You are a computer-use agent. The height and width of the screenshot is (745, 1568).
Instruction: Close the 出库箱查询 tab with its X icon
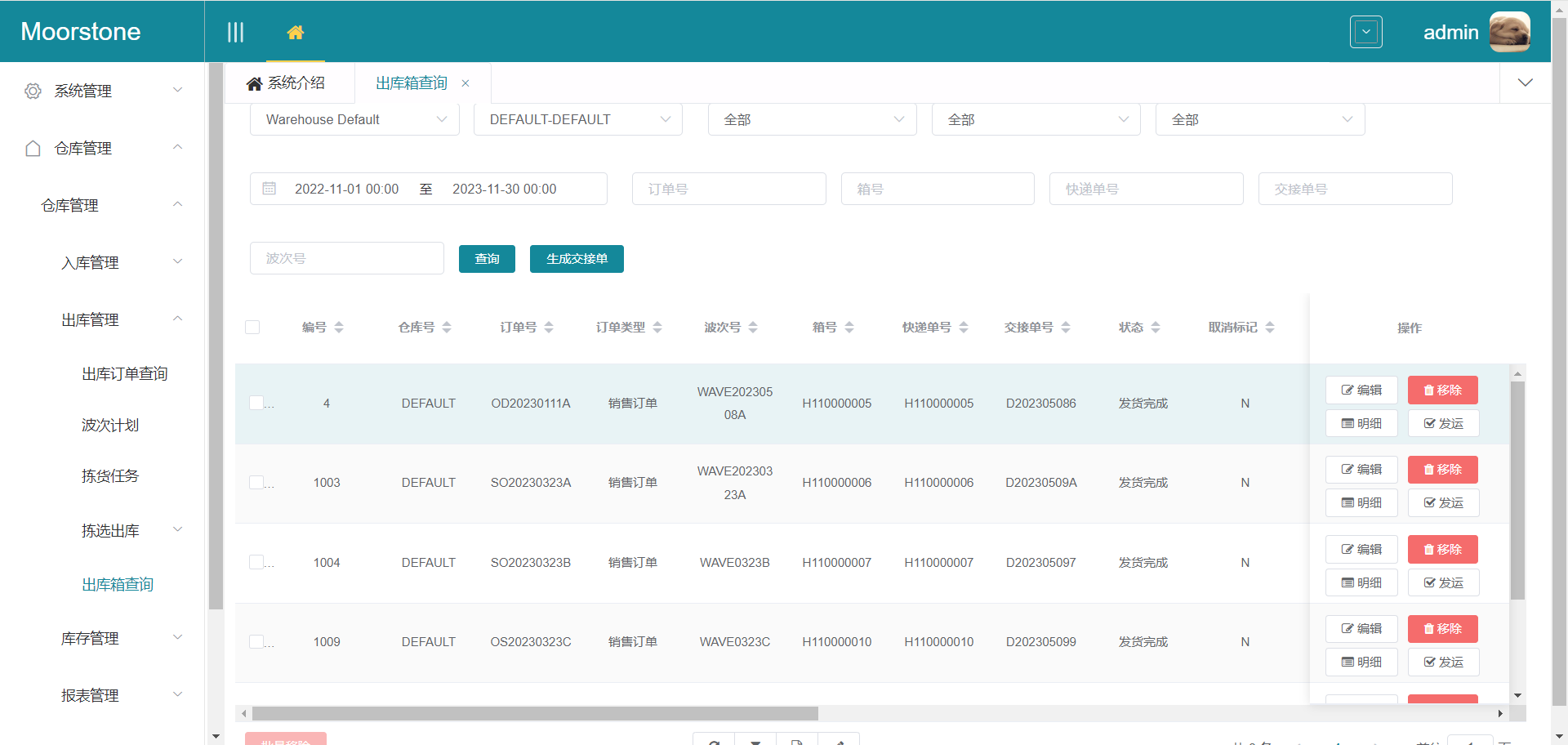coord(465,83)
